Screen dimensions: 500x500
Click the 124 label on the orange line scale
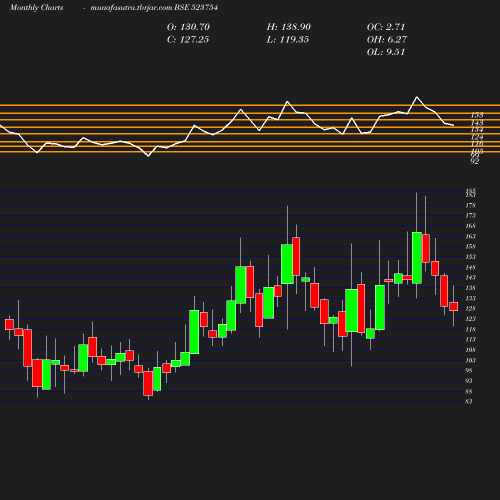[x=477, y=137]
